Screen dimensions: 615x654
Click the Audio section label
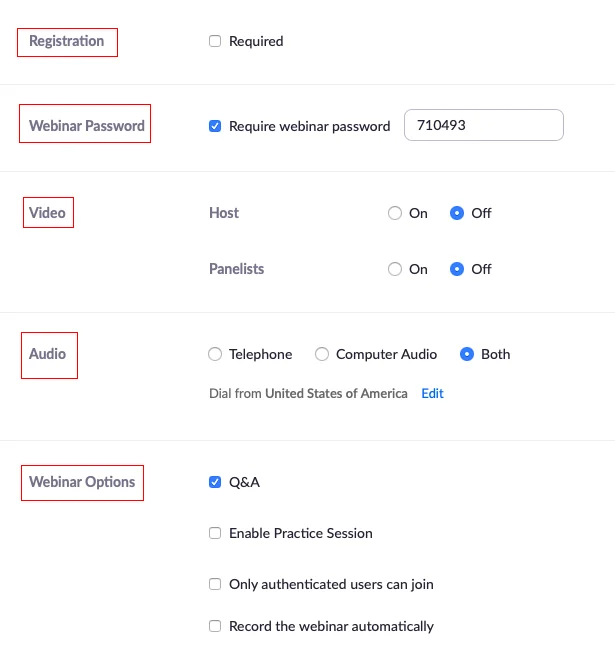pyautogui.click(x=48, y=354)
